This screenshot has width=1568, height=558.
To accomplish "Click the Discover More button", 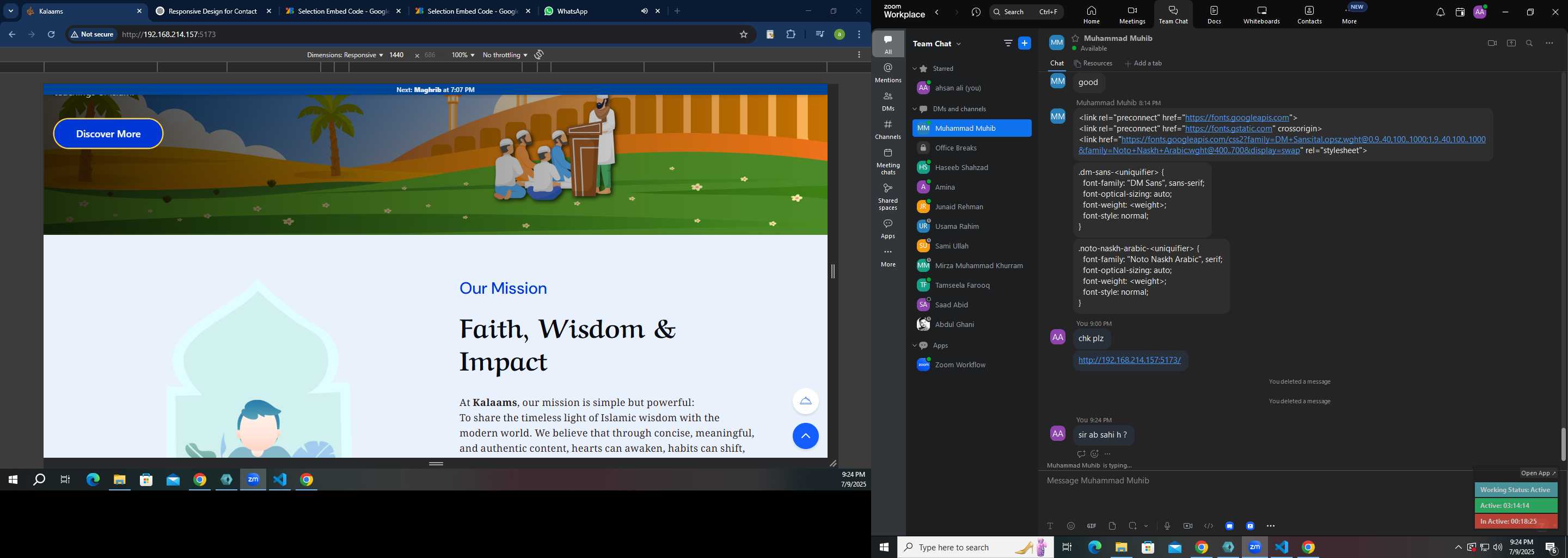I will (x=108, y=134).
